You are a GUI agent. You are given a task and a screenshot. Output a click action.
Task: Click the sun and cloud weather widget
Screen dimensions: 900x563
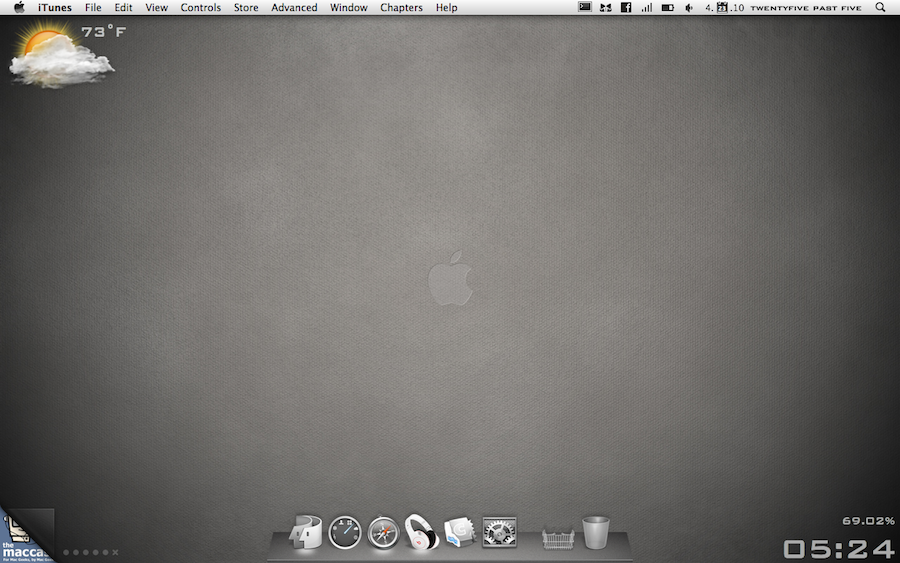tap(60, 57)
